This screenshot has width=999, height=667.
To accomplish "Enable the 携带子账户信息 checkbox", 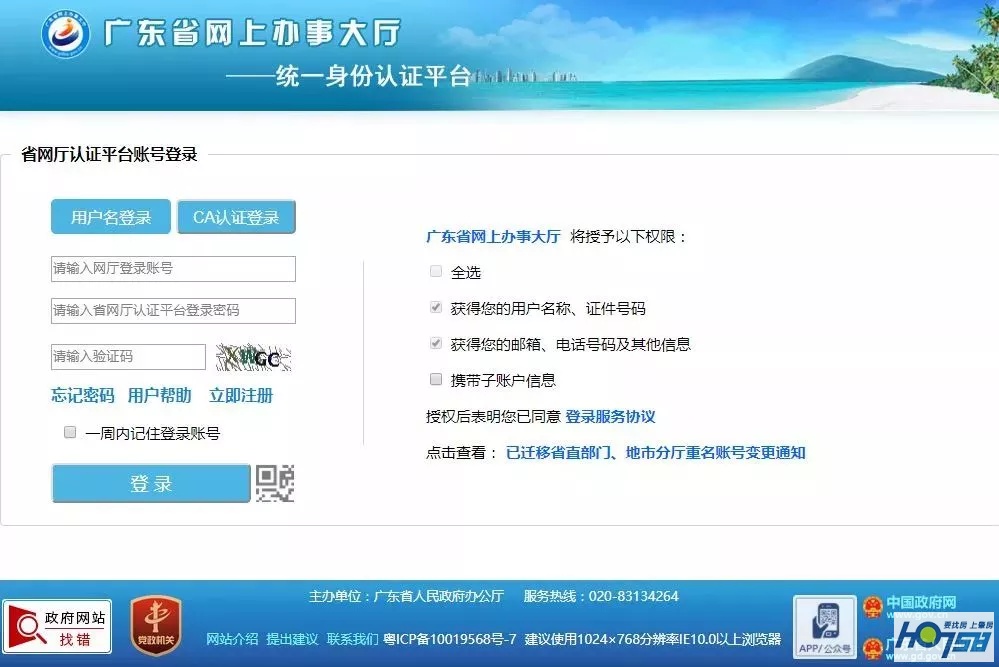I will tap(436, 380).
